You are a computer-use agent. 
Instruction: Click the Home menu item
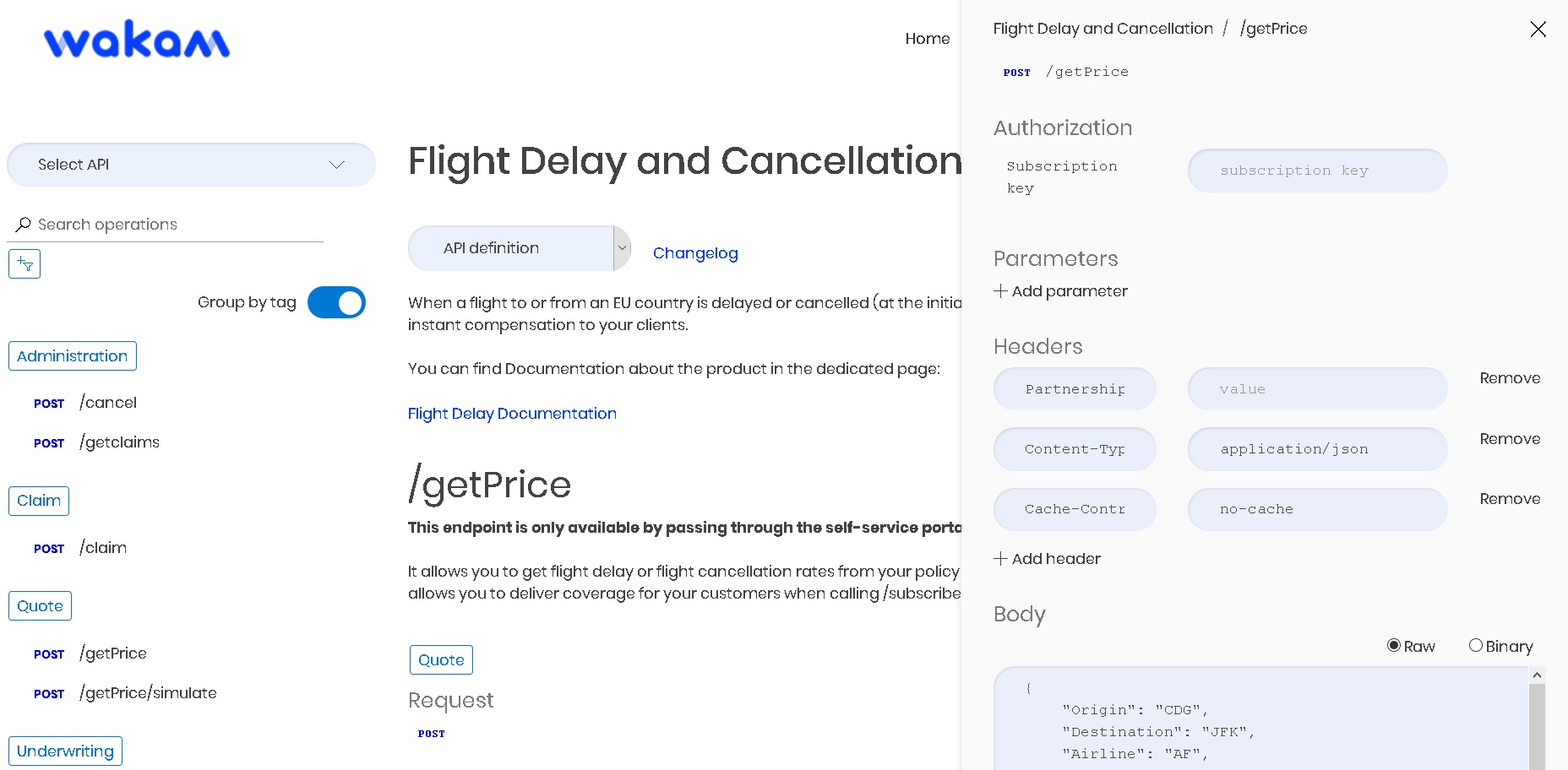928,38
